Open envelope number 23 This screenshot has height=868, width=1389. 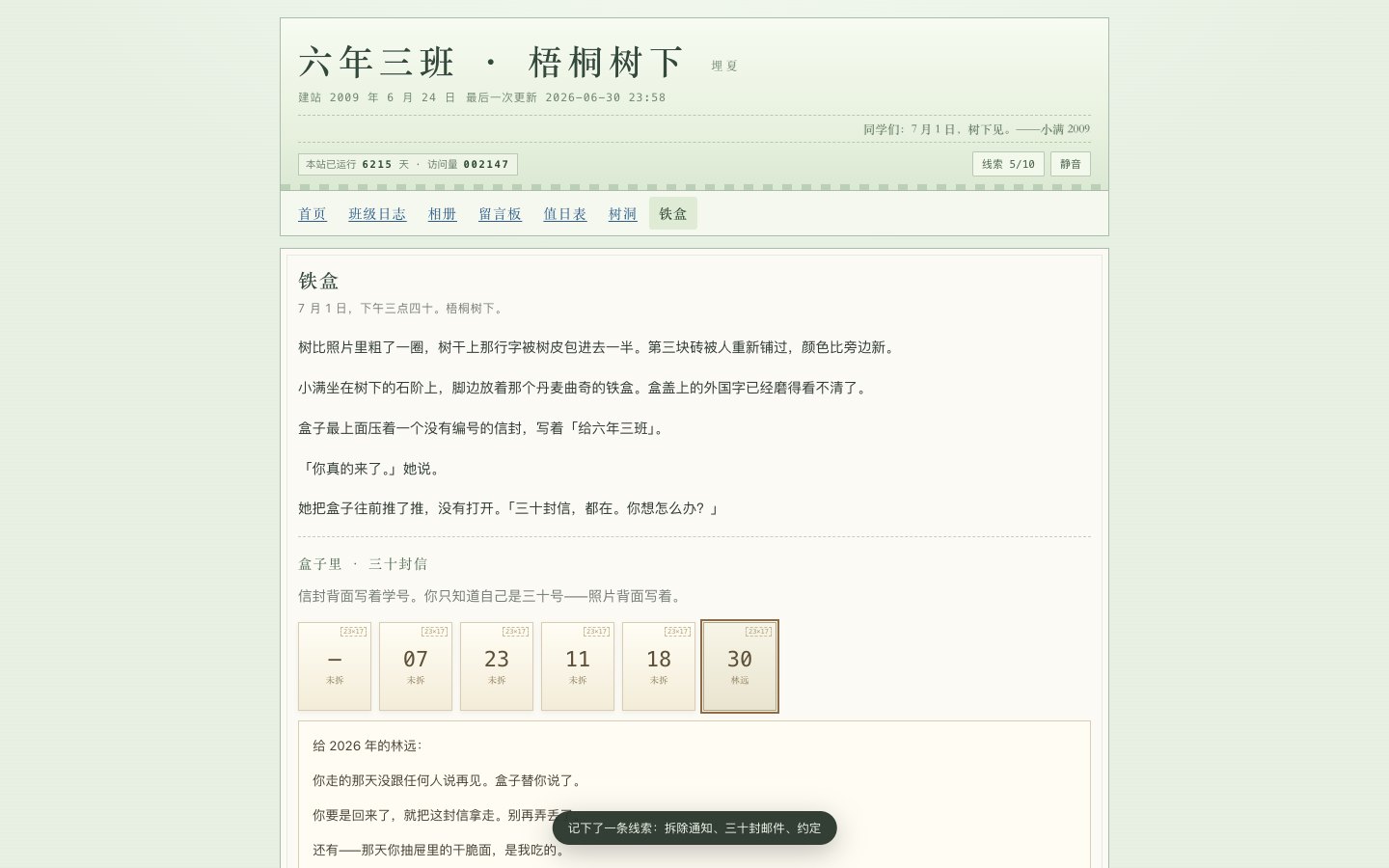[x=497, y=666]
